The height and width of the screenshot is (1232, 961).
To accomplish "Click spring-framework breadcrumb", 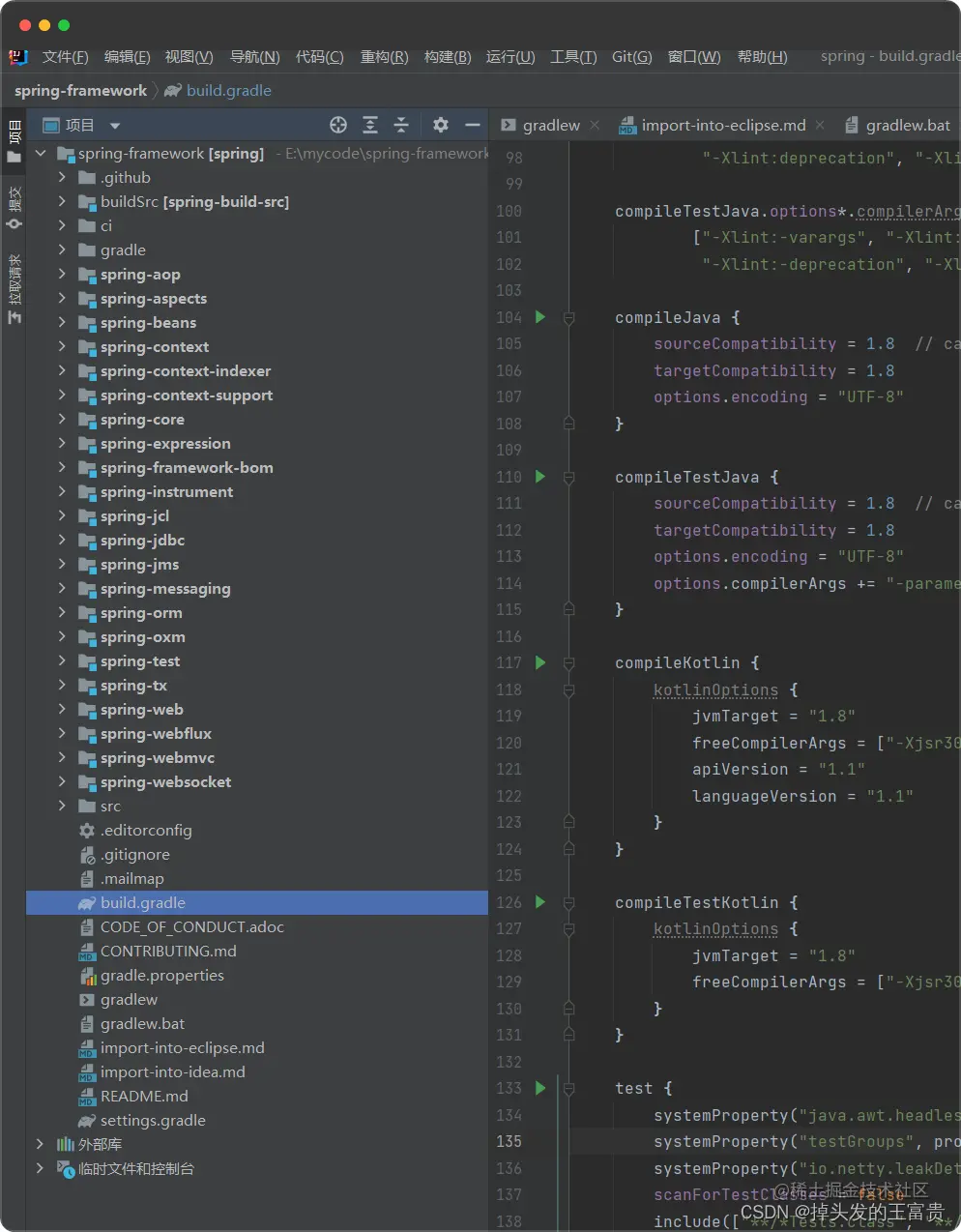I will (x=80, y=90).
